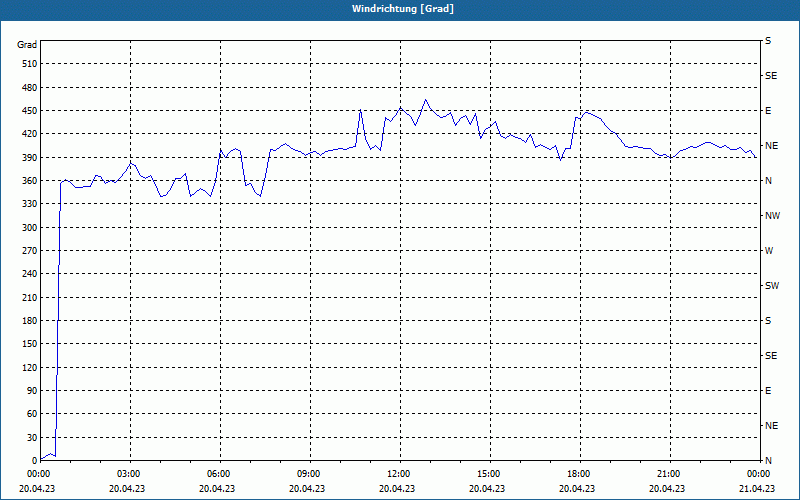Click the 09:00 time label
The width and height of the screenshot is (800, 500).
(307, 474)
